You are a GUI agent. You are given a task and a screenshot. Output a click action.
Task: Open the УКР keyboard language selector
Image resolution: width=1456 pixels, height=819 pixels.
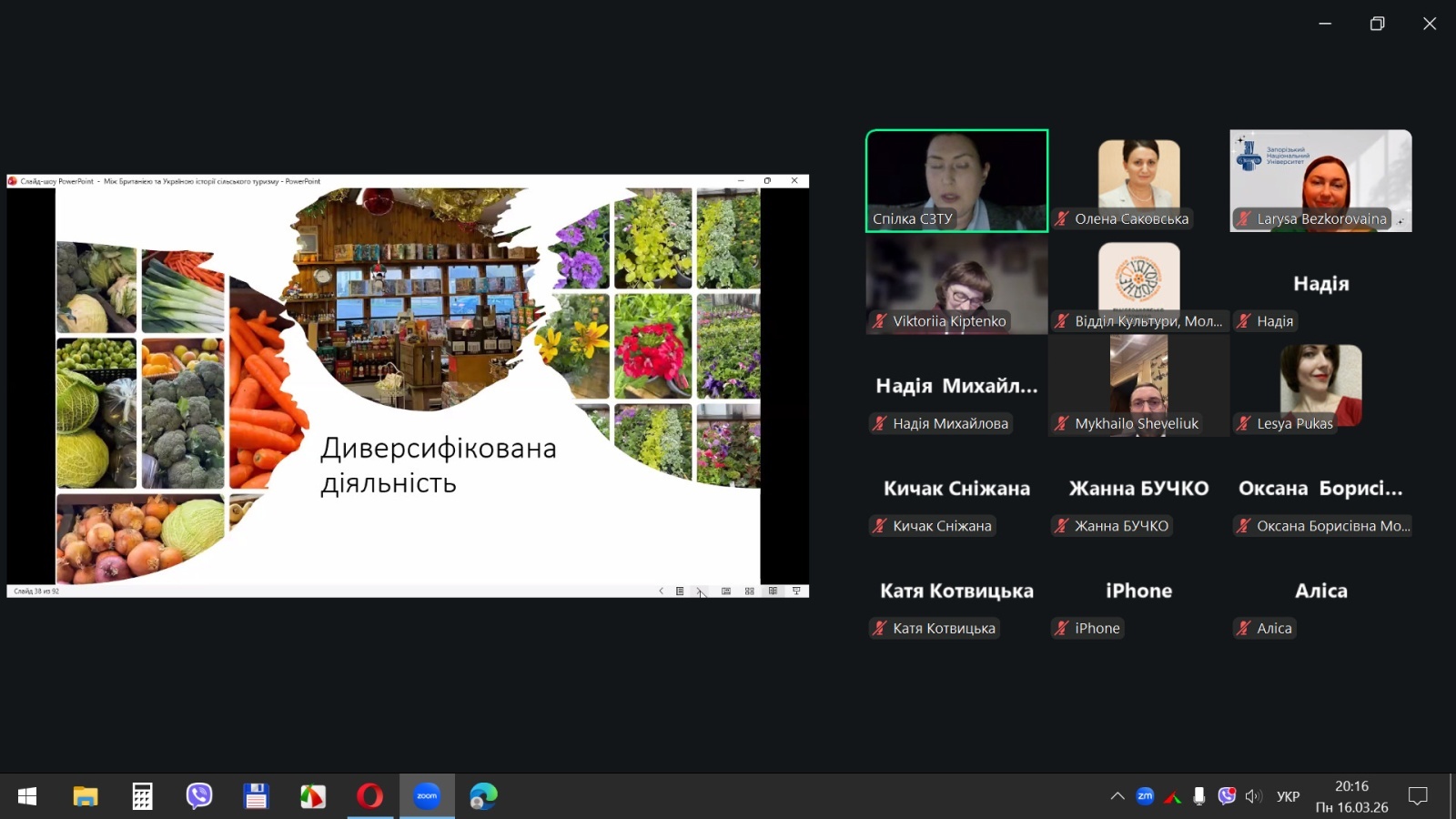coord(1288,796)
